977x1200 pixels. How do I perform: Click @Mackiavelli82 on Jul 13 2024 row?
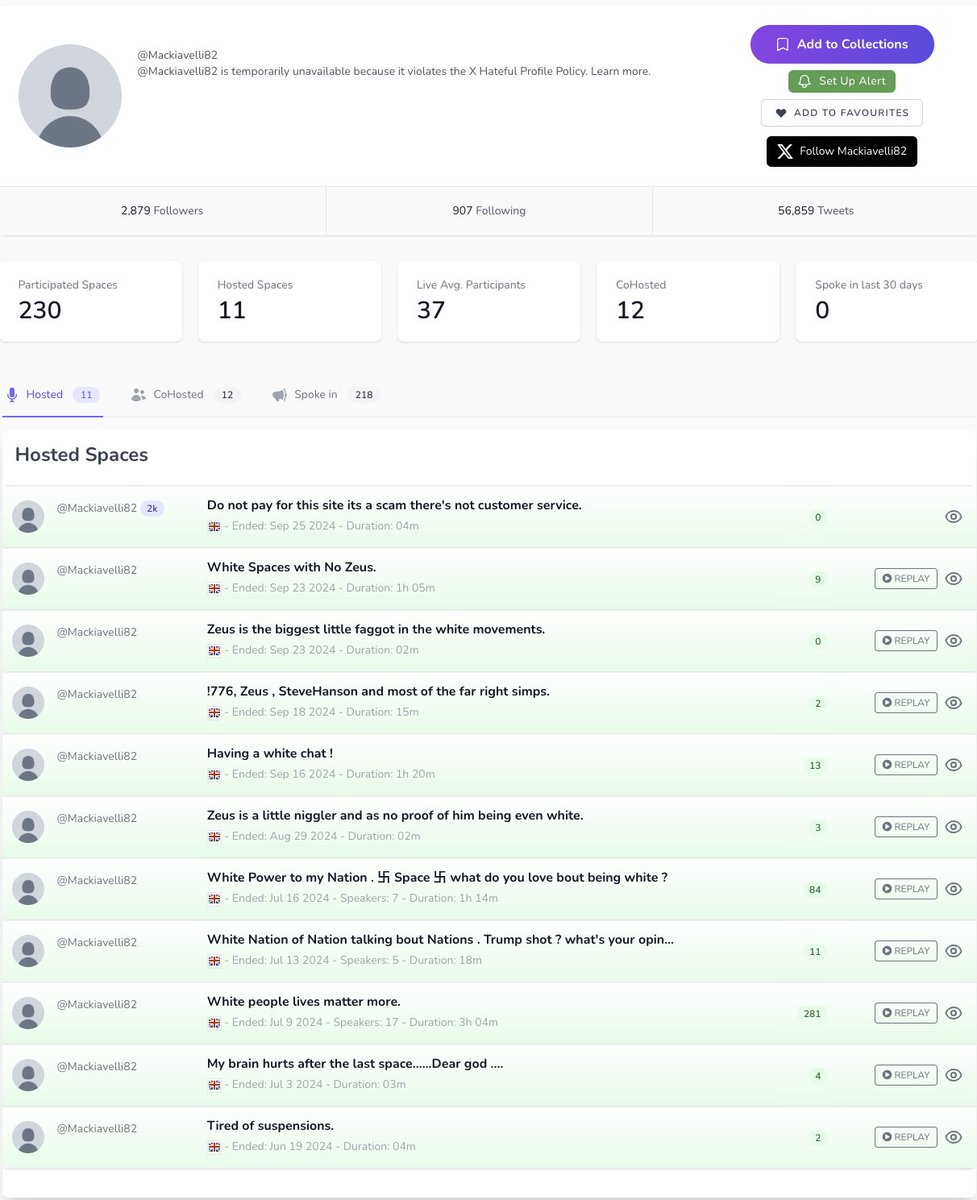[x=96, y=942]
